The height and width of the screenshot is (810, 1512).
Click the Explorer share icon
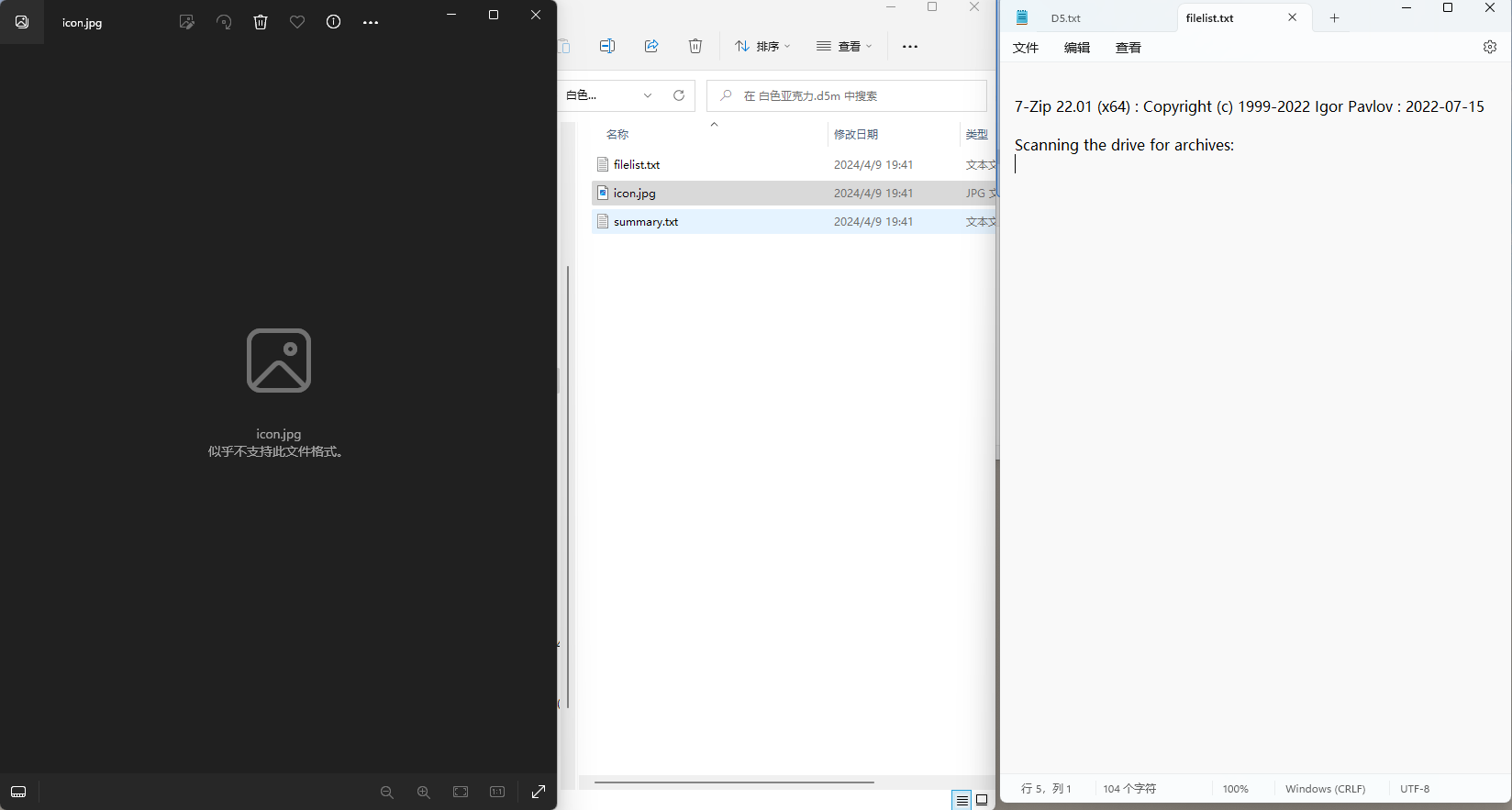[x=651, y=46]
